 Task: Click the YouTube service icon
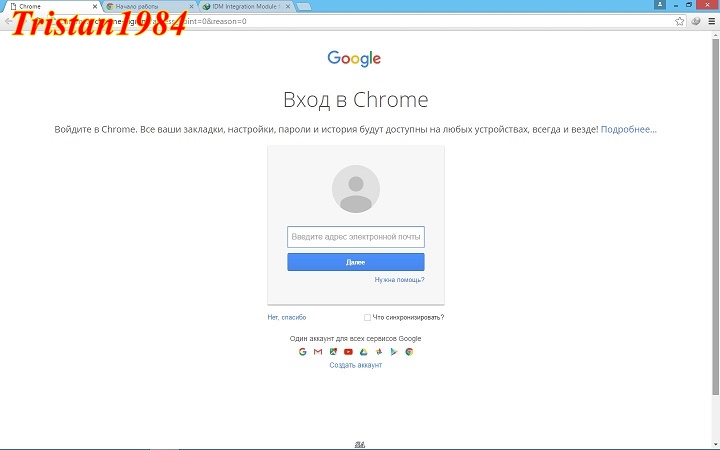[348, 352]
